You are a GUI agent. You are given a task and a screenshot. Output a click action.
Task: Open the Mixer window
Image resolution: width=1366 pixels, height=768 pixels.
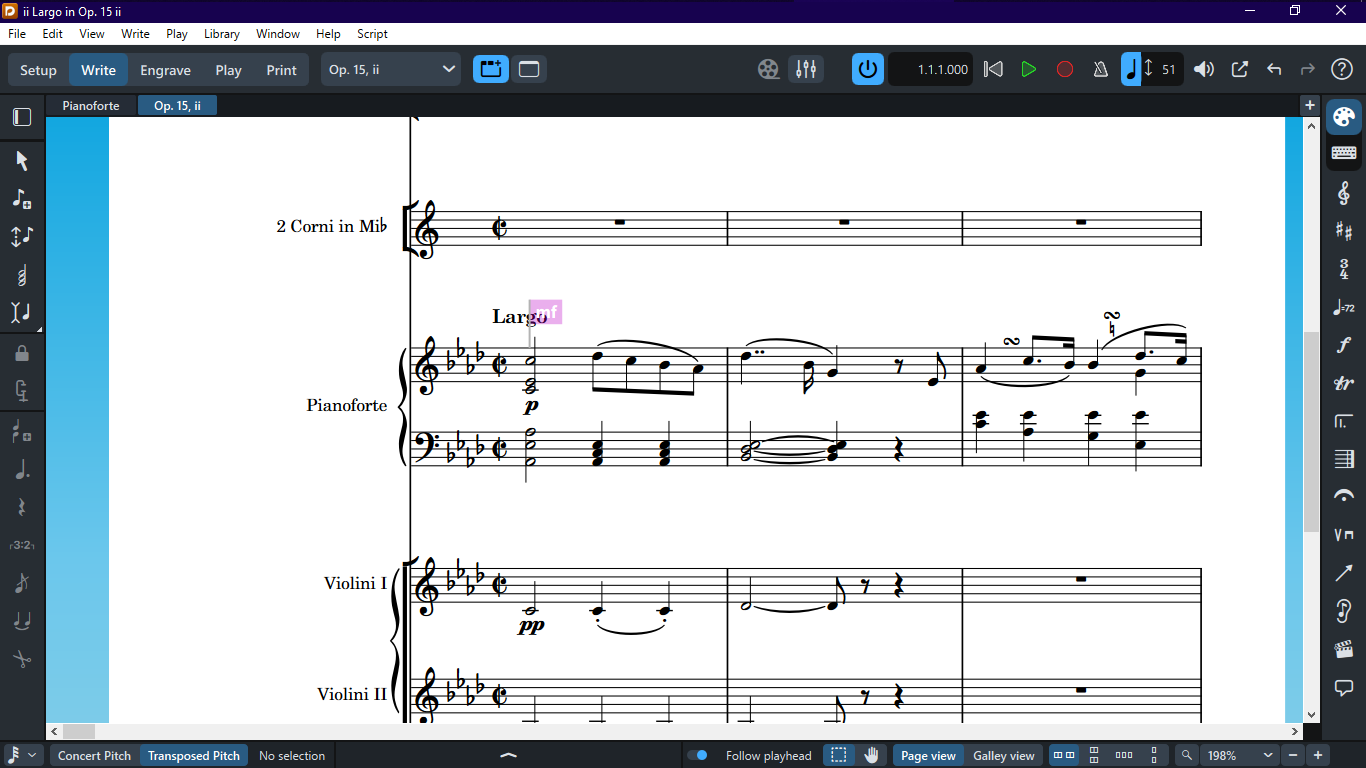(x=806, y=69)
